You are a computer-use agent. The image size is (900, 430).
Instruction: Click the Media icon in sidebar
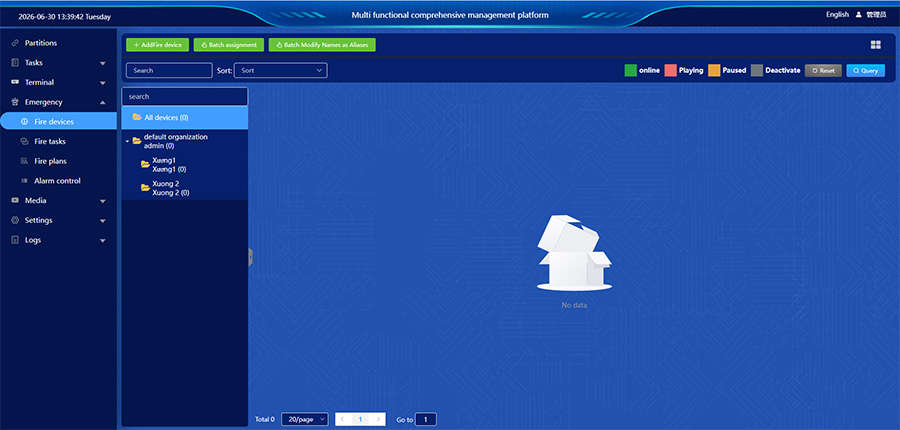(x=15, y=200)
